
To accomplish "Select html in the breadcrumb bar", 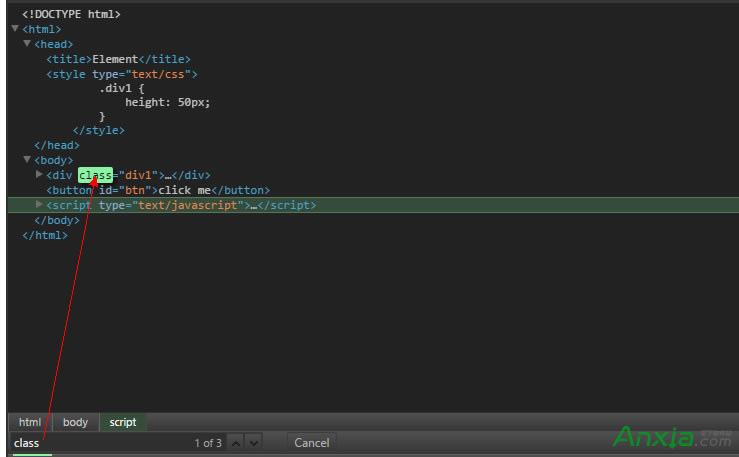I will coord(30,422).
